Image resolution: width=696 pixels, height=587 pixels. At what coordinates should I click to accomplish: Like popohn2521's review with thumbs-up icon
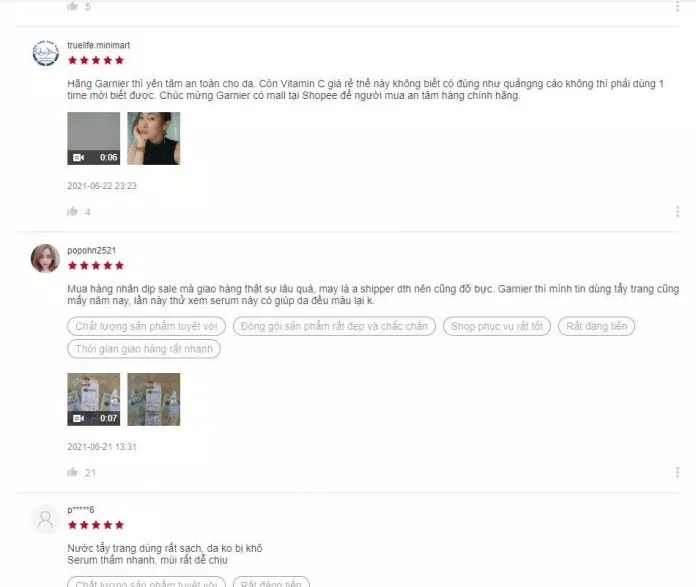click(73, 472)
